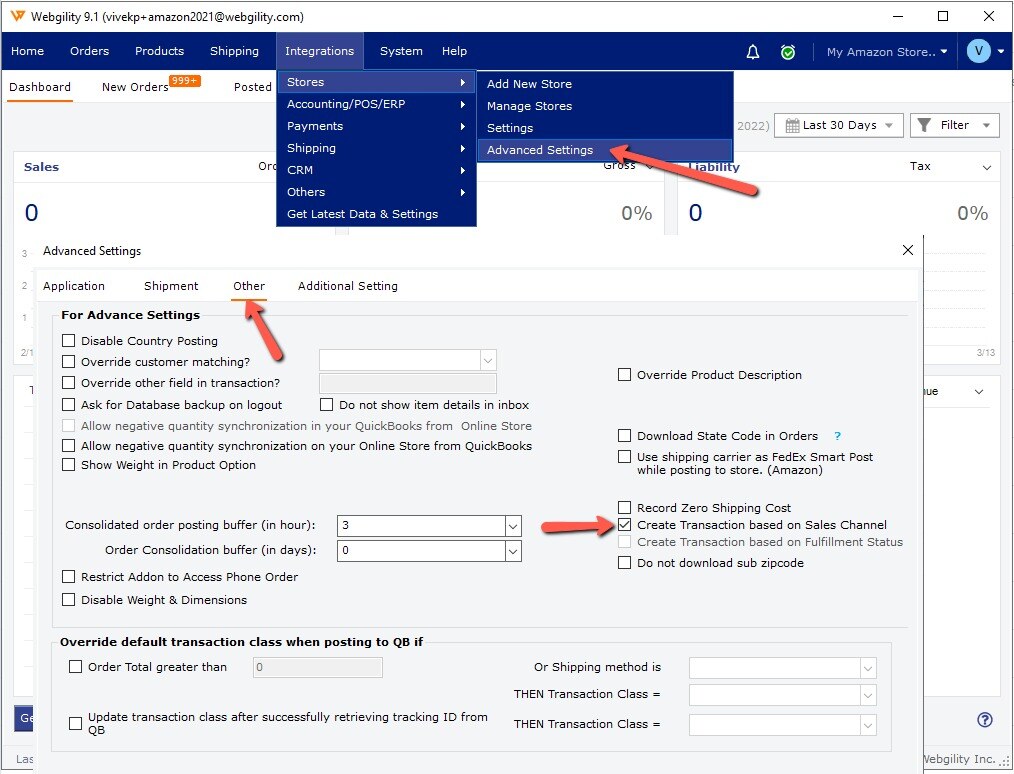Open Or Shipping method is dropdown
This screenshot has width=1014, height=774.
pos(868,668)
